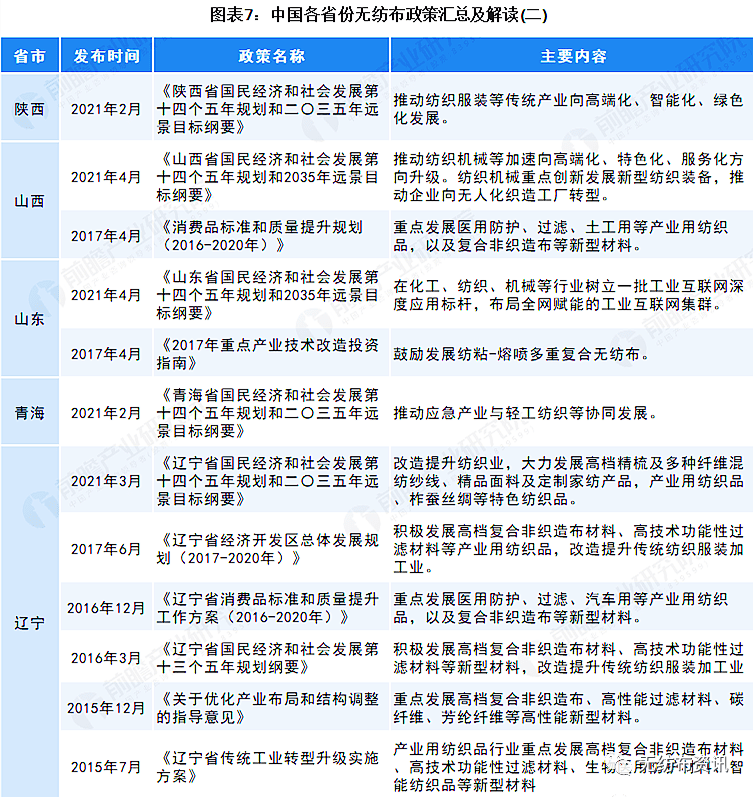Click the 2016年12月 date cell

tap(106, 608)
